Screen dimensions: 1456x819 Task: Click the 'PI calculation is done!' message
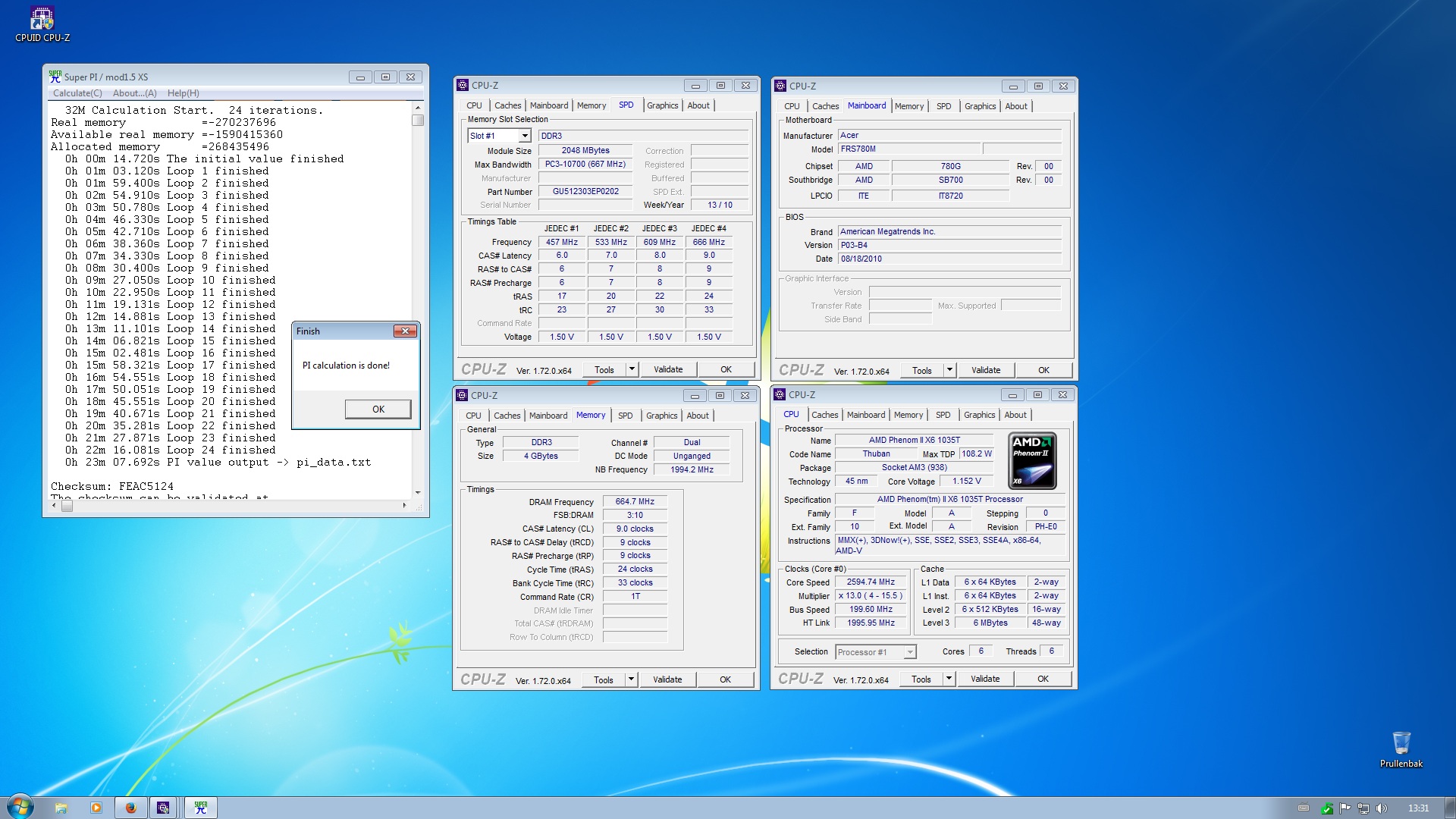tap(346, 366)
